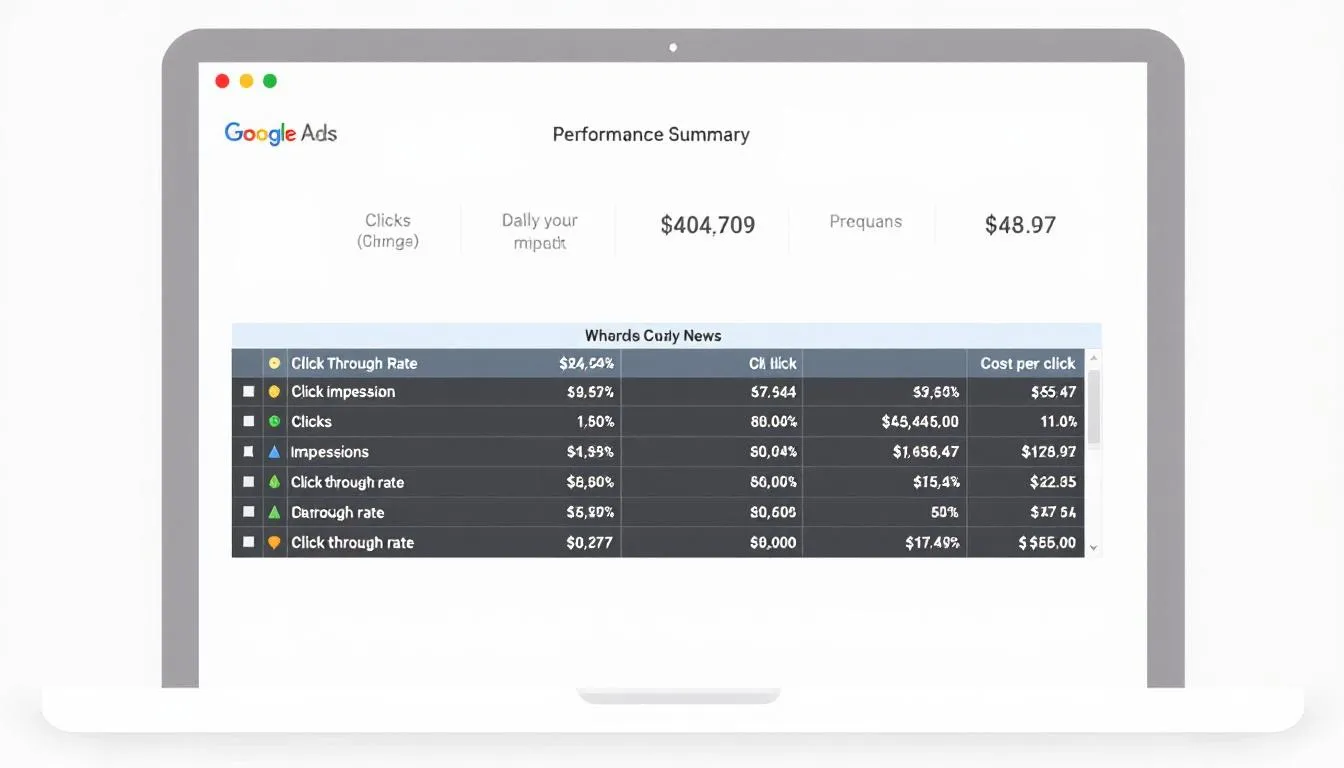The width and height of the screenshot is (1344, 768).
Task: Click the $1,656,47 cell in Impressions row
Action: [926, 452]
